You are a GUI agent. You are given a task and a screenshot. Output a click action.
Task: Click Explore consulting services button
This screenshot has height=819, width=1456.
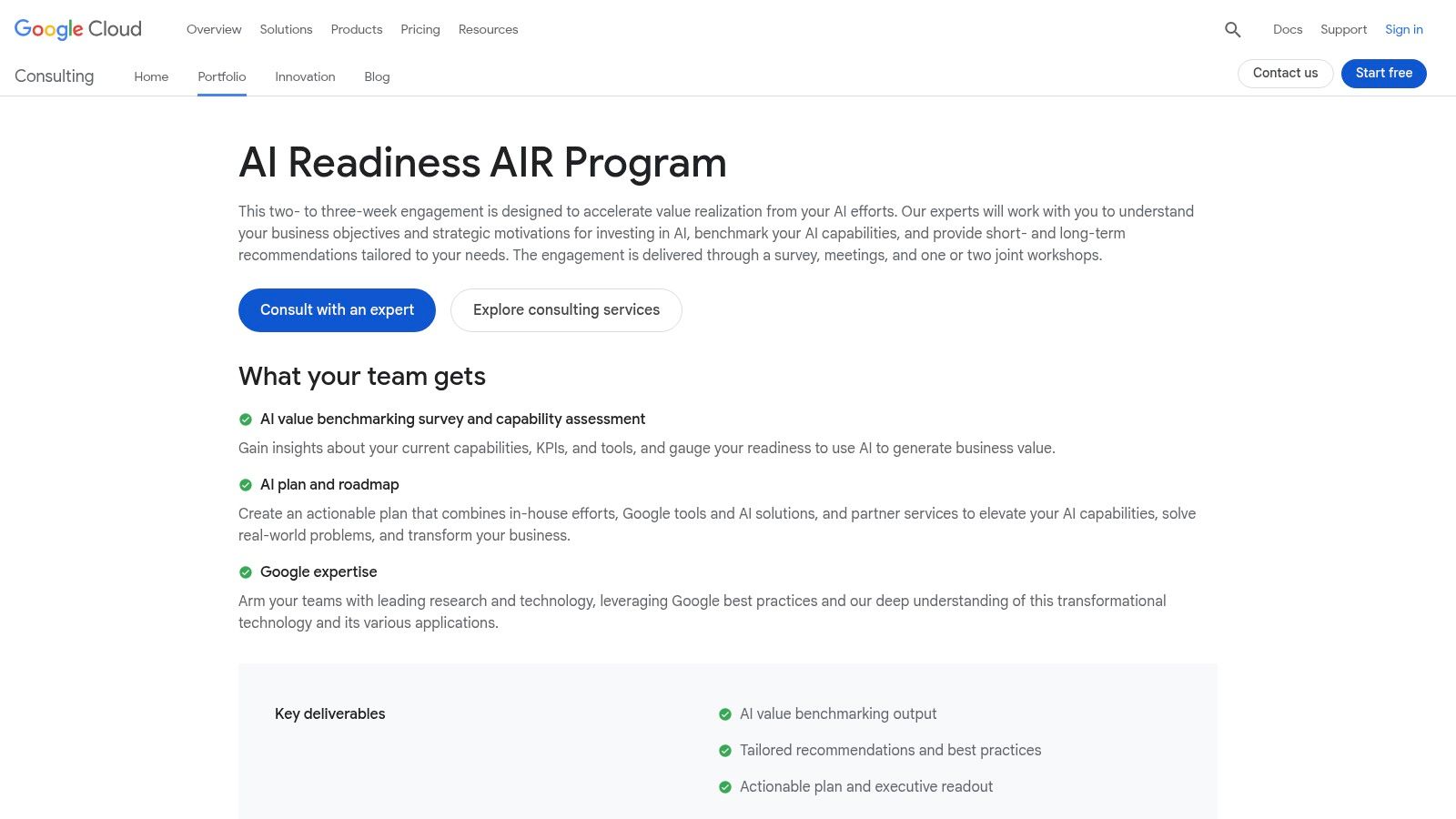[x=566, y=310]
